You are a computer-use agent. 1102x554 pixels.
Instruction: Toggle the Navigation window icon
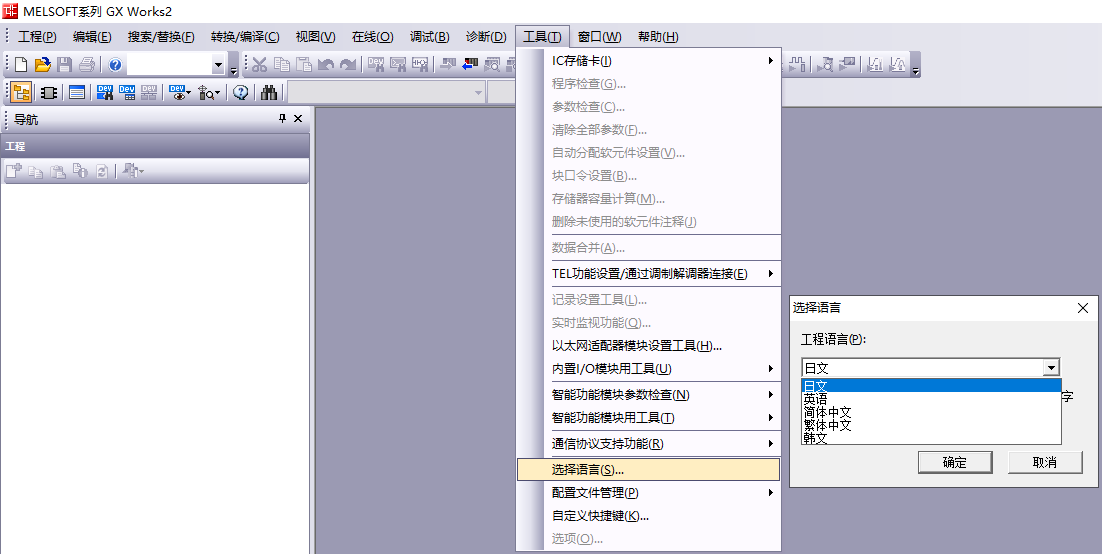click(21, 93)
